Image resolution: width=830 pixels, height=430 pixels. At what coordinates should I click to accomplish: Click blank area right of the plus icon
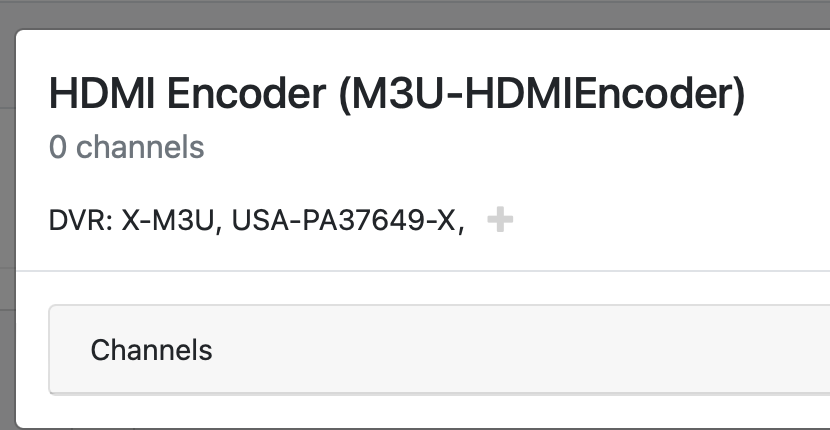tap(650, 220)
